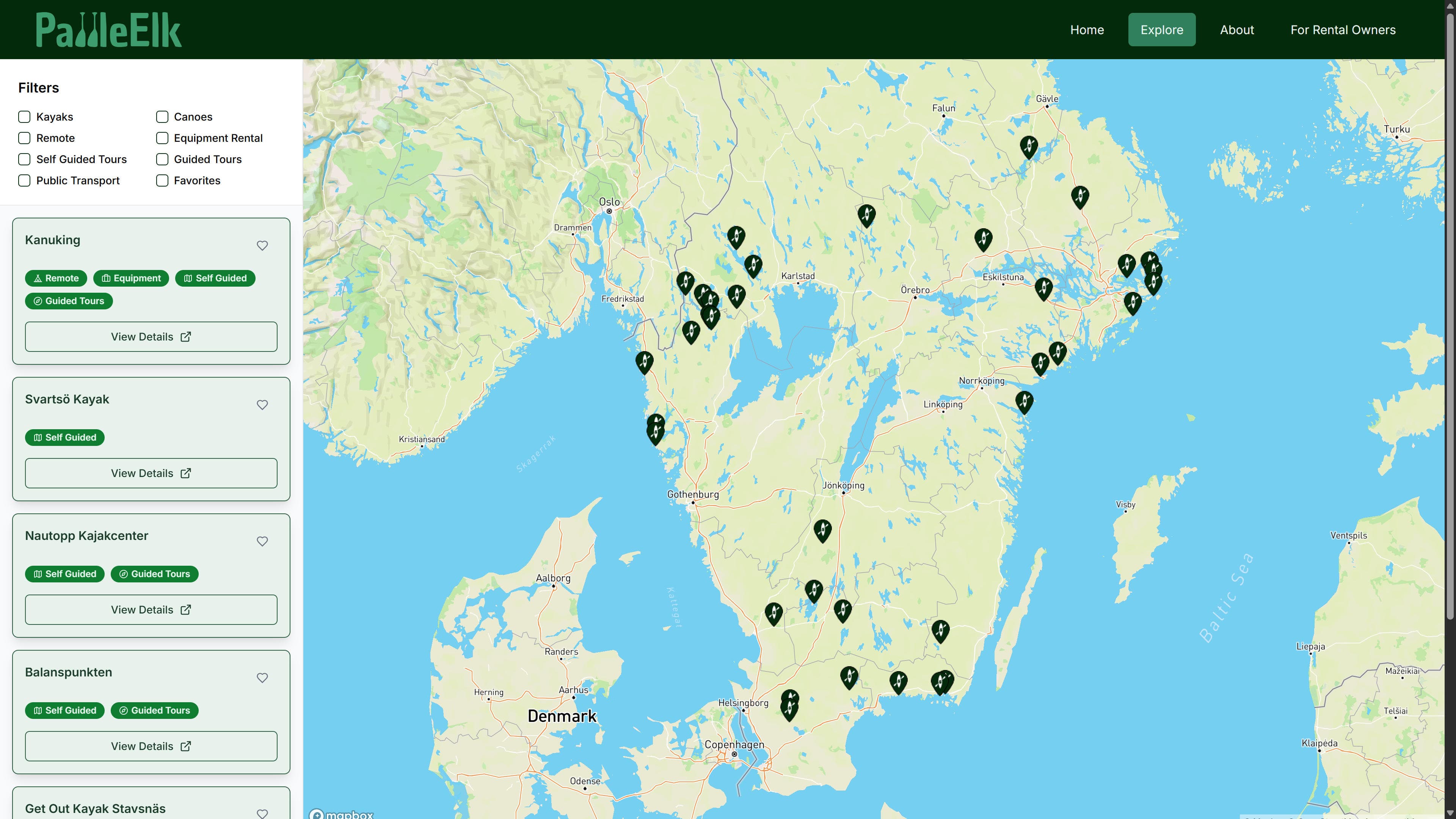The image size is (1456, 819).
Task: Click the Mapbox logo on the map
Action: [x=342, y=814]
